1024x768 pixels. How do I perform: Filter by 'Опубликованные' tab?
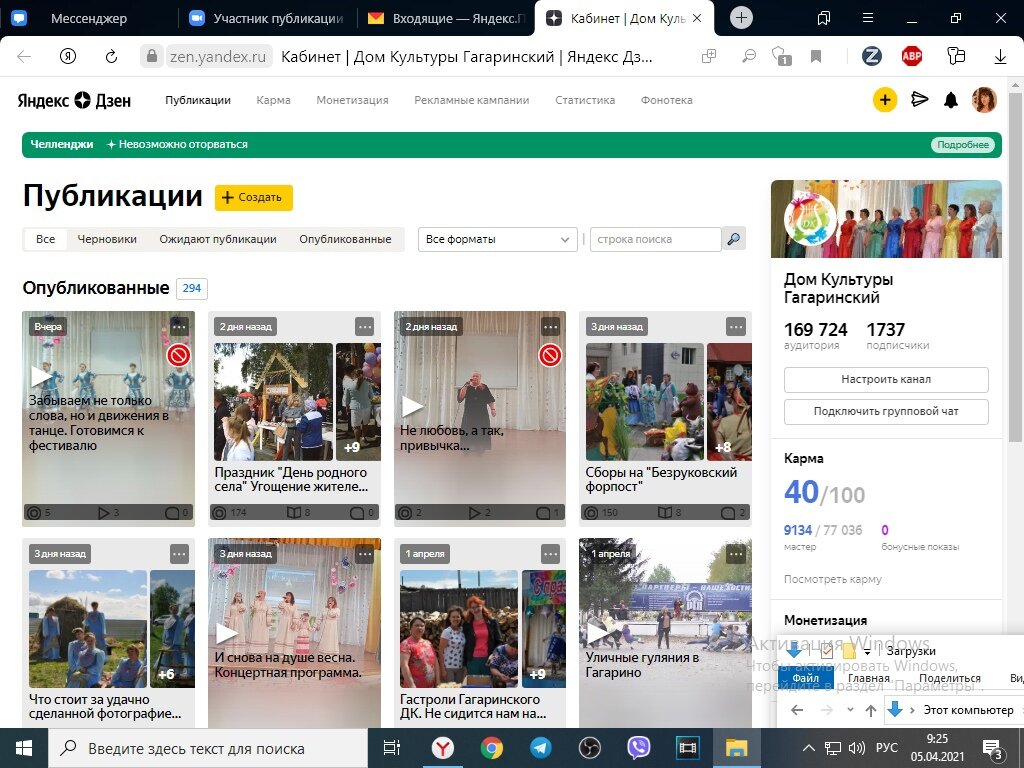pyautogui.click(x=345, y=239)
